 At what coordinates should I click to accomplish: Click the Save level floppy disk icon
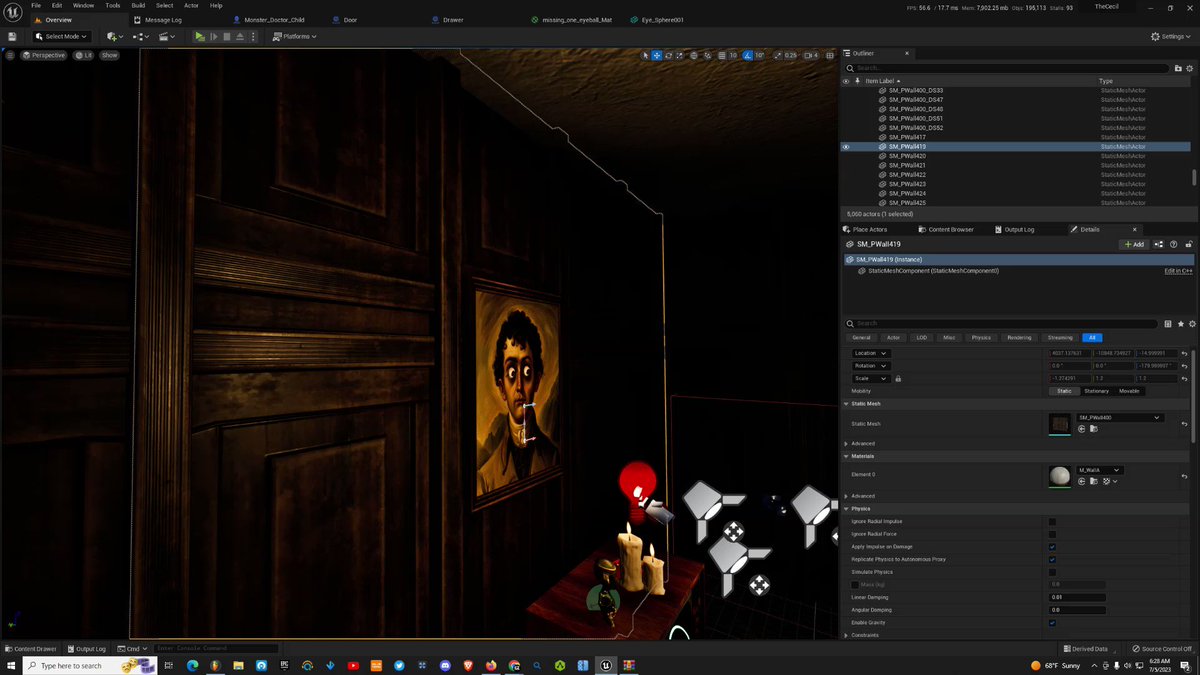coord(11,36)
